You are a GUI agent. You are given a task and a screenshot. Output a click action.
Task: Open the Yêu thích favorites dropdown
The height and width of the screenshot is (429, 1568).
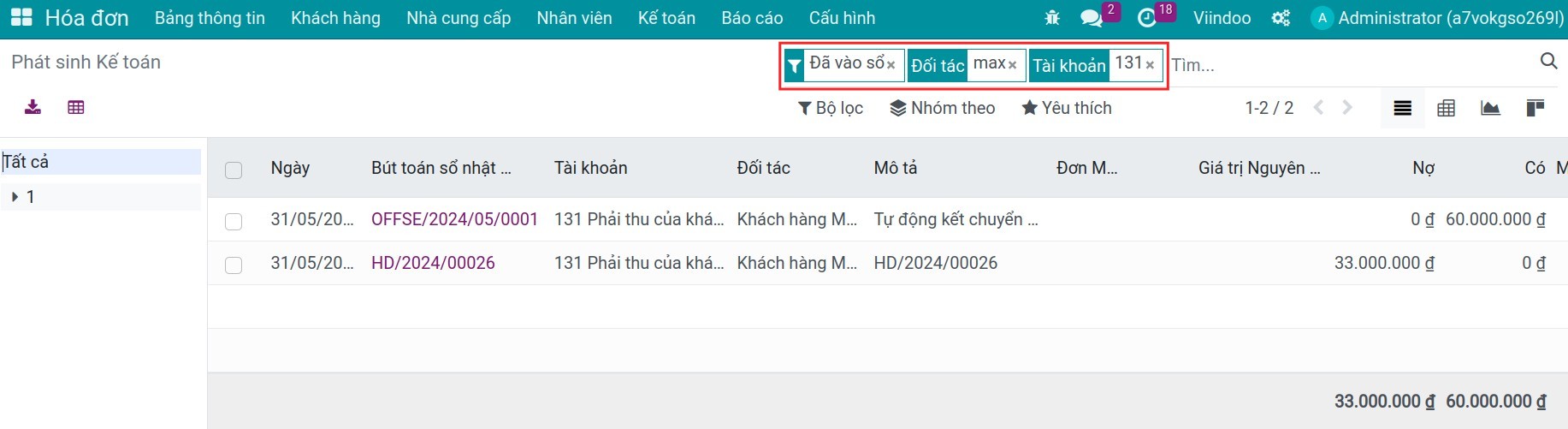pos(1067,108)
